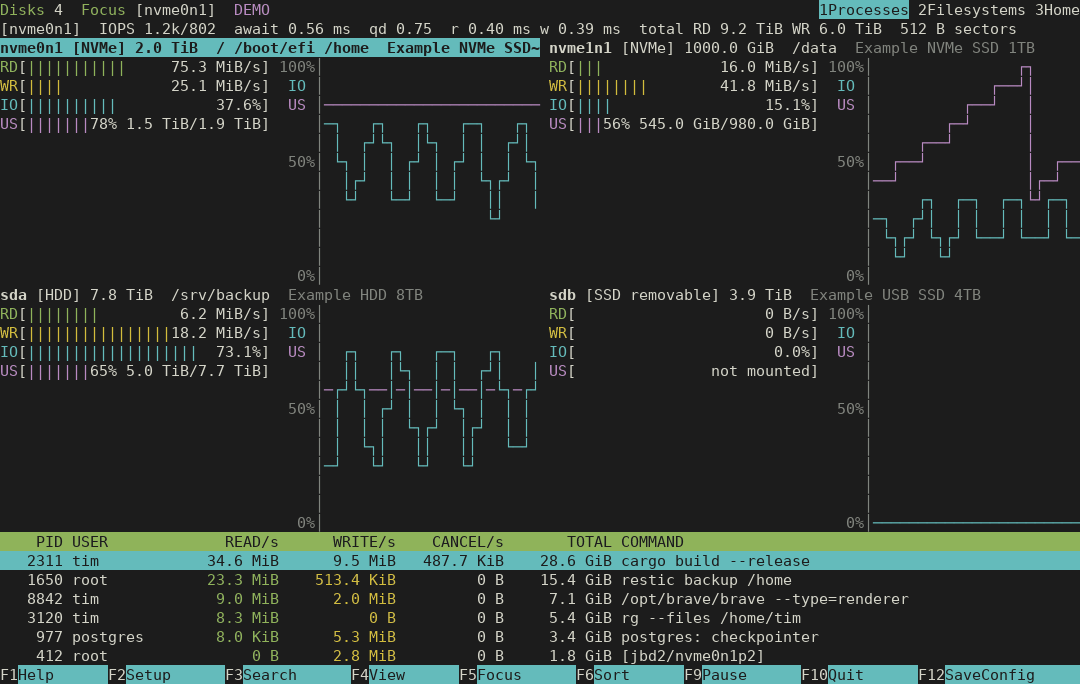The image size is (1080, 684).
Task: Sort the process list by READ/s column
Action: click(x=251, y=542)
